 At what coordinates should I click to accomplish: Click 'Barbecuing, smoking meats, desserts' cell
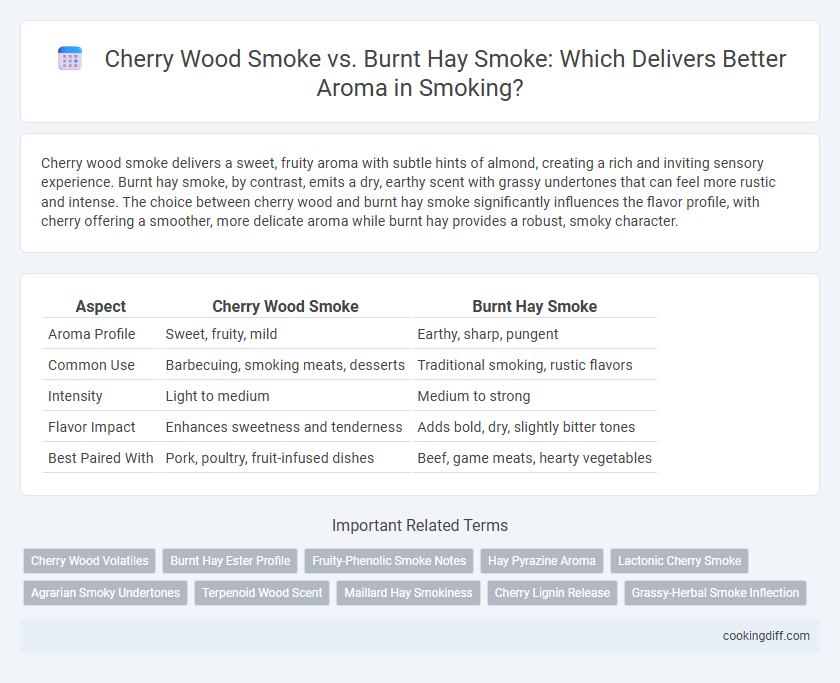coord(285,365)
